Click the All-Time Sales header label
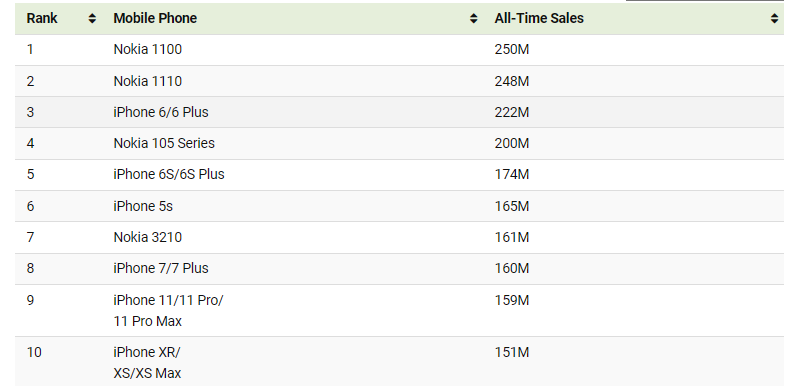 click(x=539, y=18)
